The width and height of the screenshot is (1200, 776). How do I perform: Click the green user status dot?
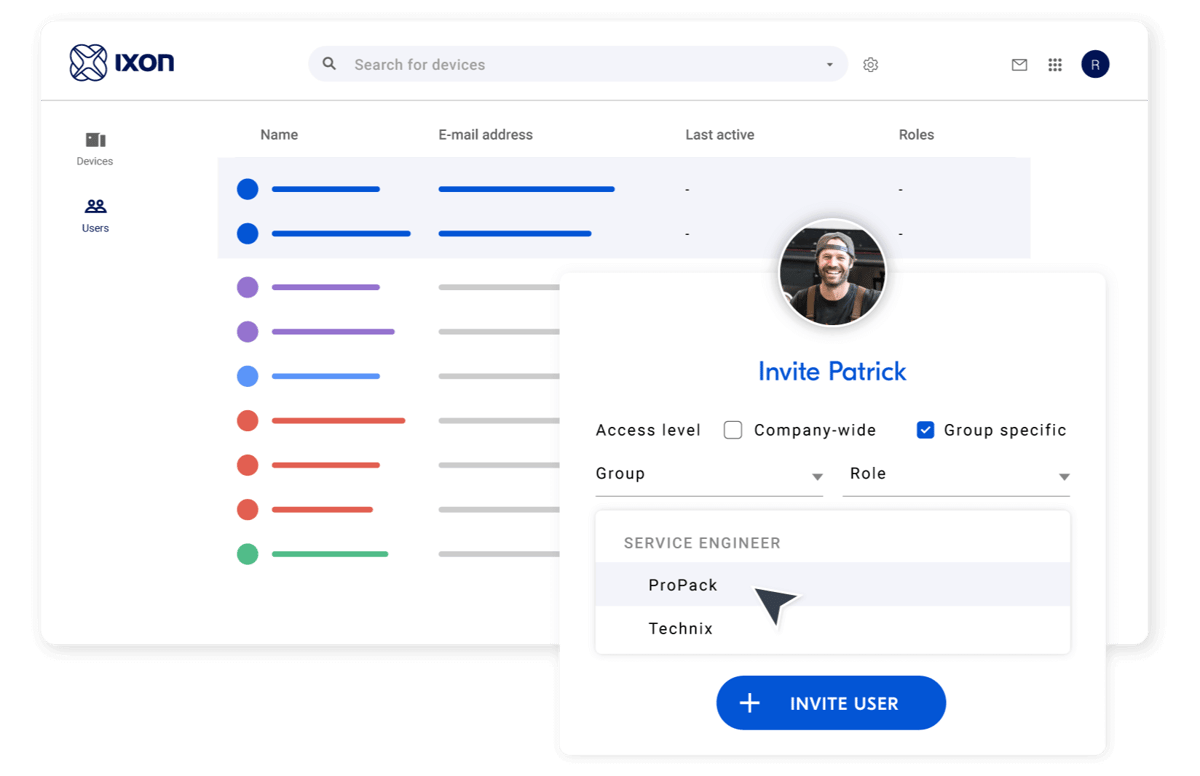[x=247, y=554]
